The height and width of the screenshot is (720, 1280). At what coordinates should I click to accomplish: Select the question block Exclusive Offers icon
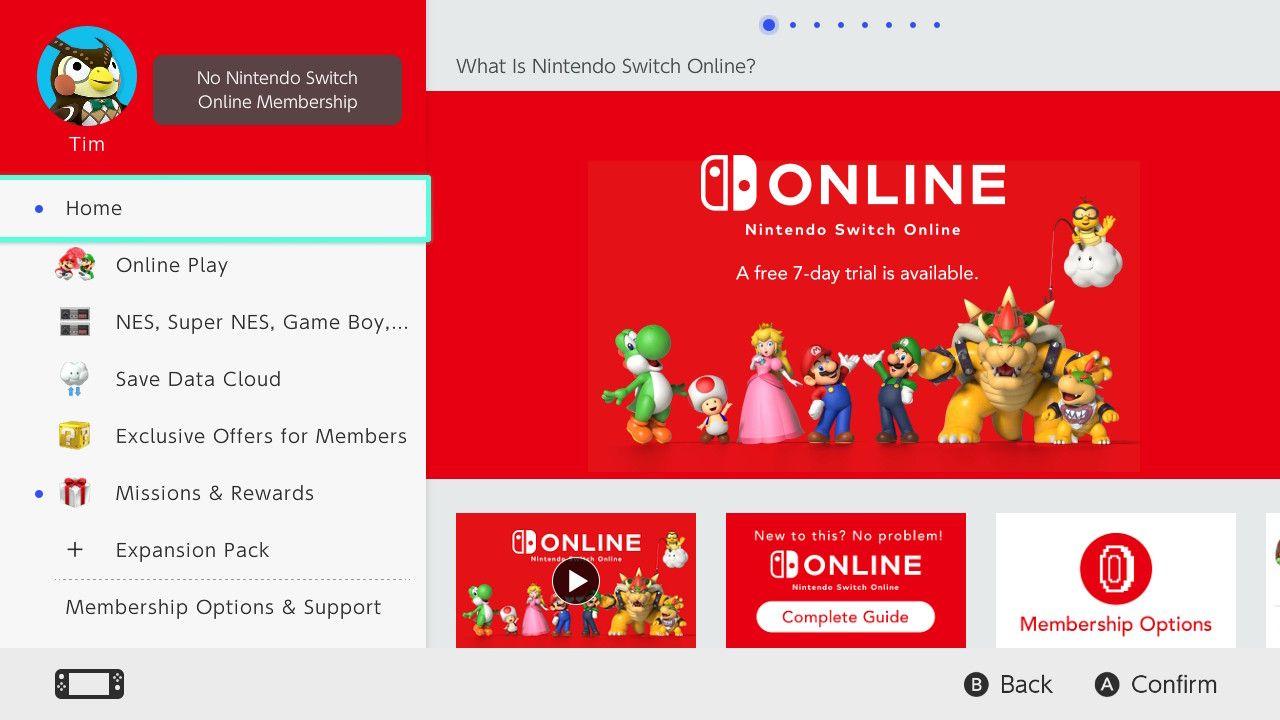coord(75,436)
